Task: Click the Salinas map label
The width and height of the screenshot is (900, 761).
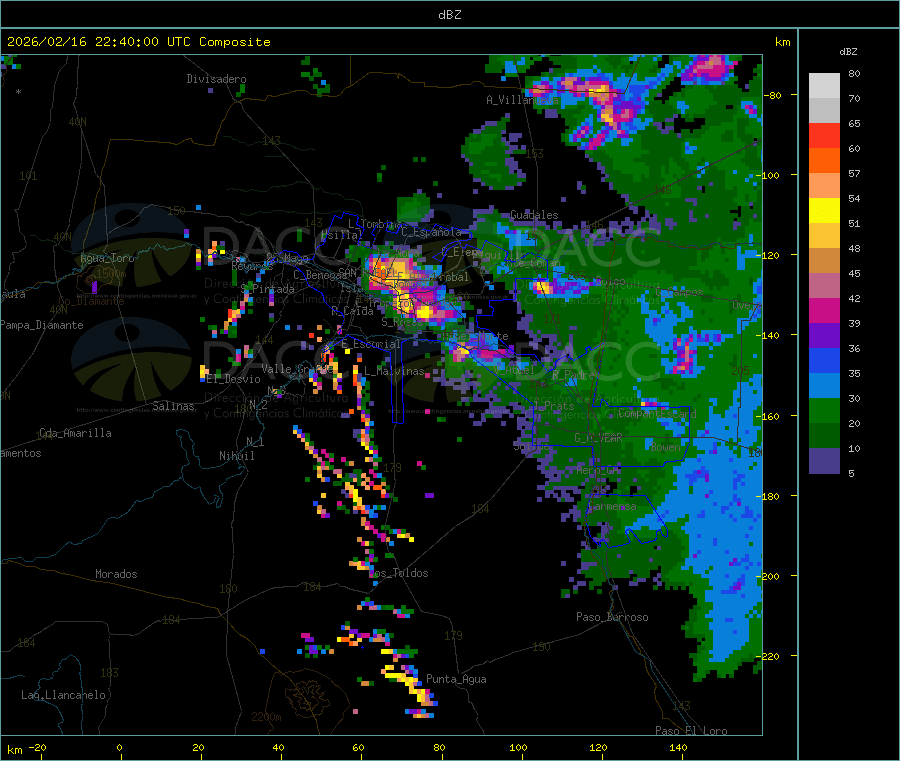Action: point(173,406)
